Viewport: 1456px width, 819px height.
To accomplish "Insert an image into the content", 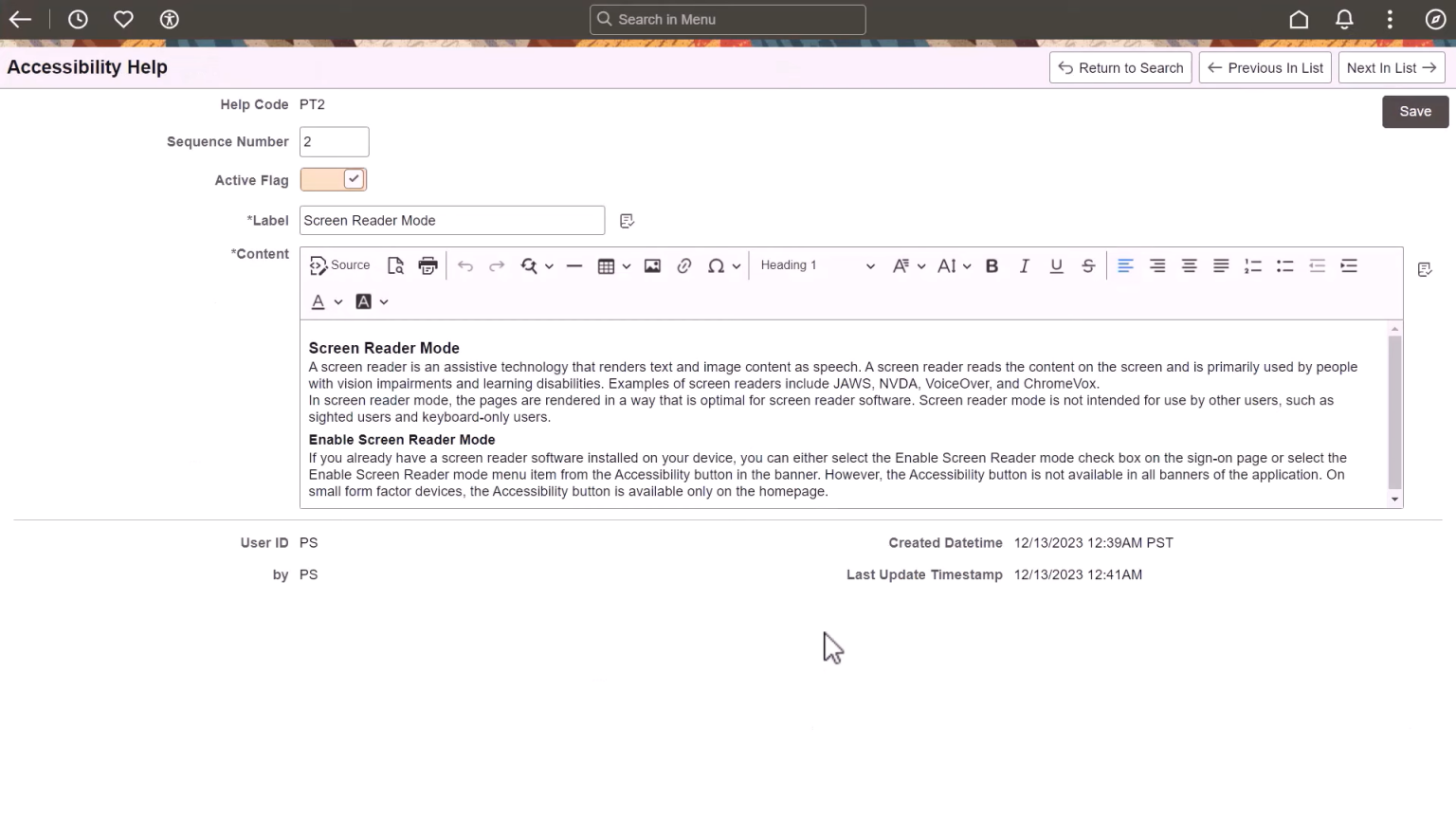I will [652, 265].
